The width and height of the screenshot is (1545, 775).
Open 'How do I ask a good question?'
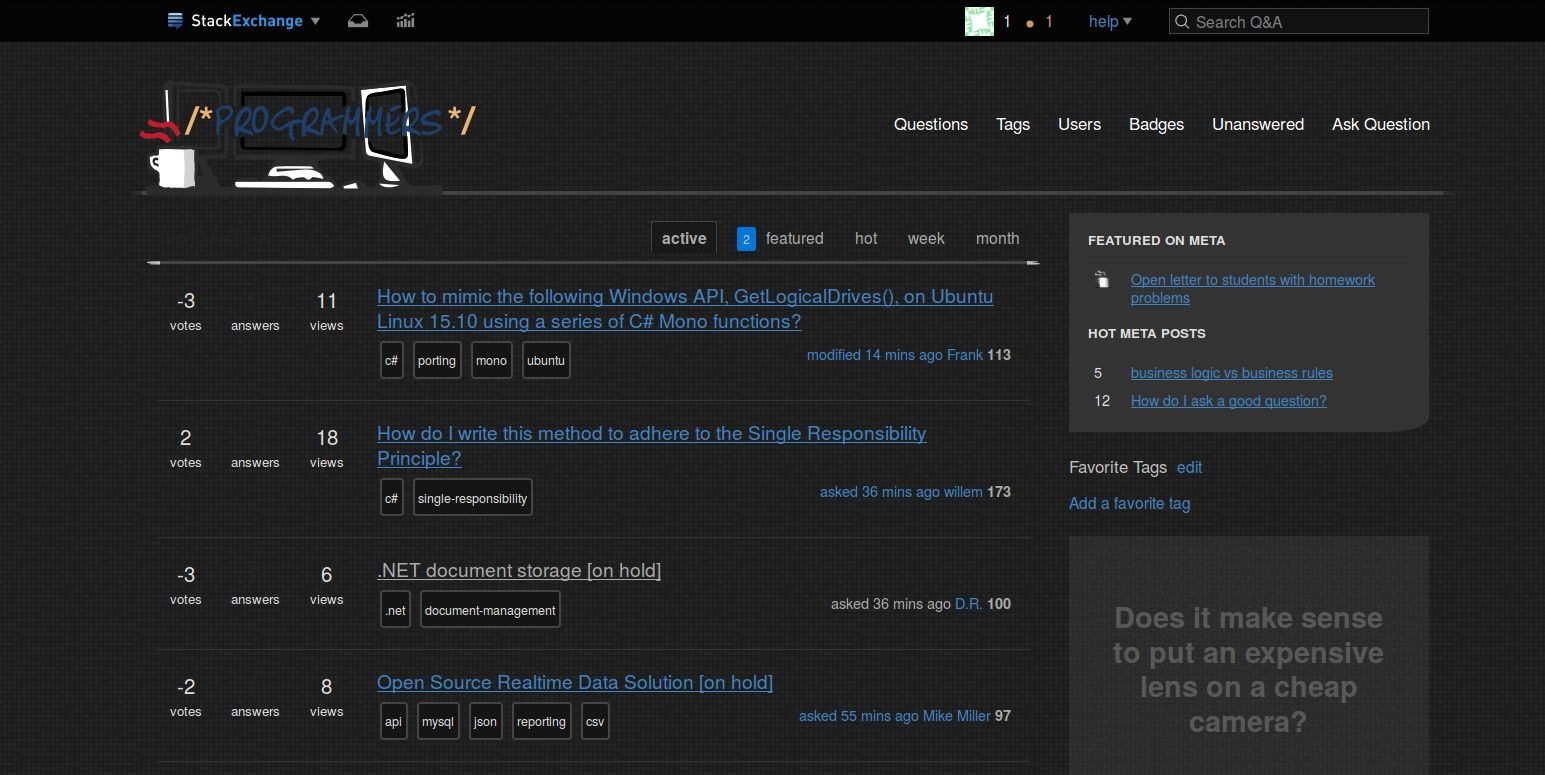[x=1228, y=401]
